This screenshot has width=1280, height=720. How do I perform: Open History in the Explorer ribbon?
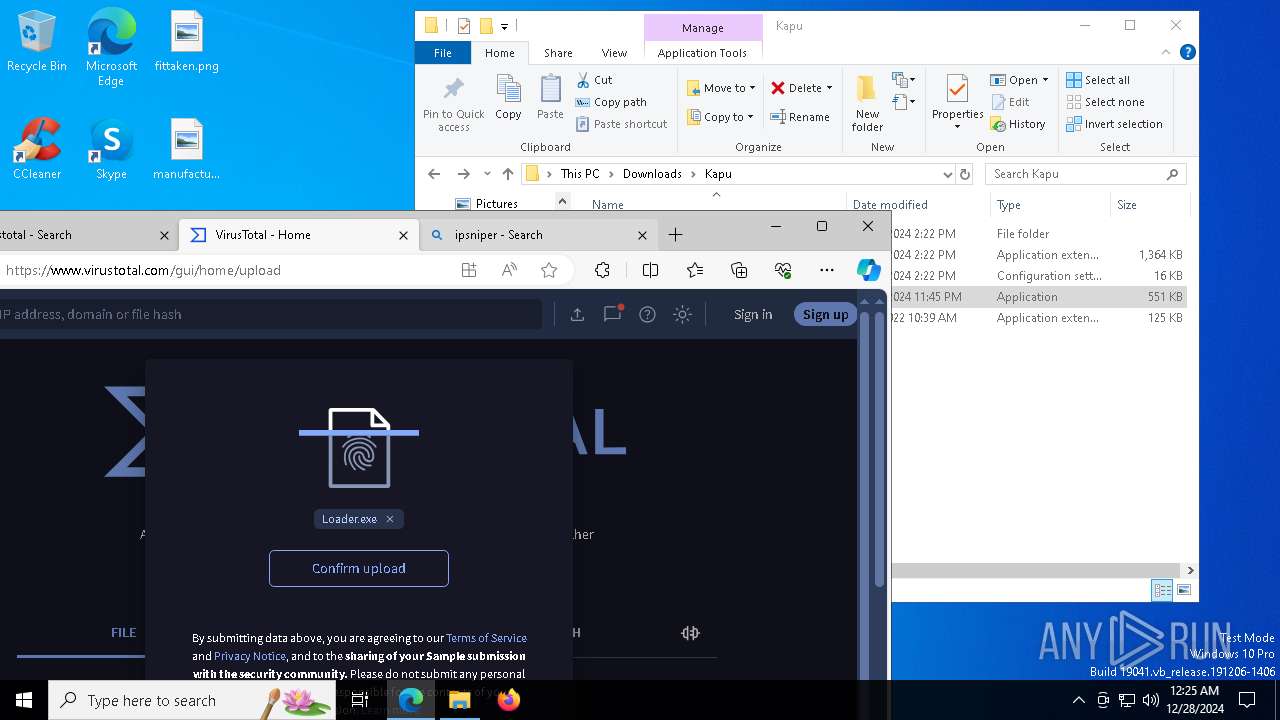point(1018,124)
